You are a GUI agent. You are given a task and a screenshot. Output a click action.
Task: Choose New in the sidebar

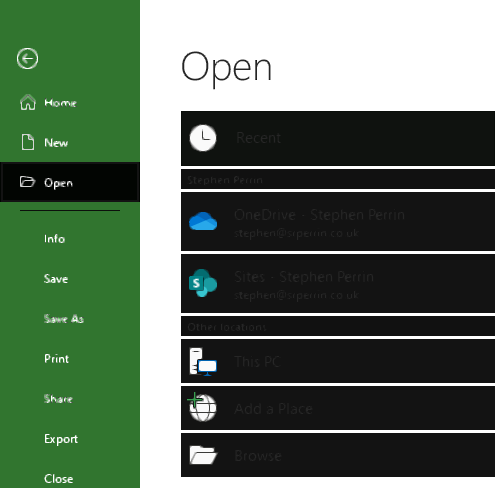point(70,142)
